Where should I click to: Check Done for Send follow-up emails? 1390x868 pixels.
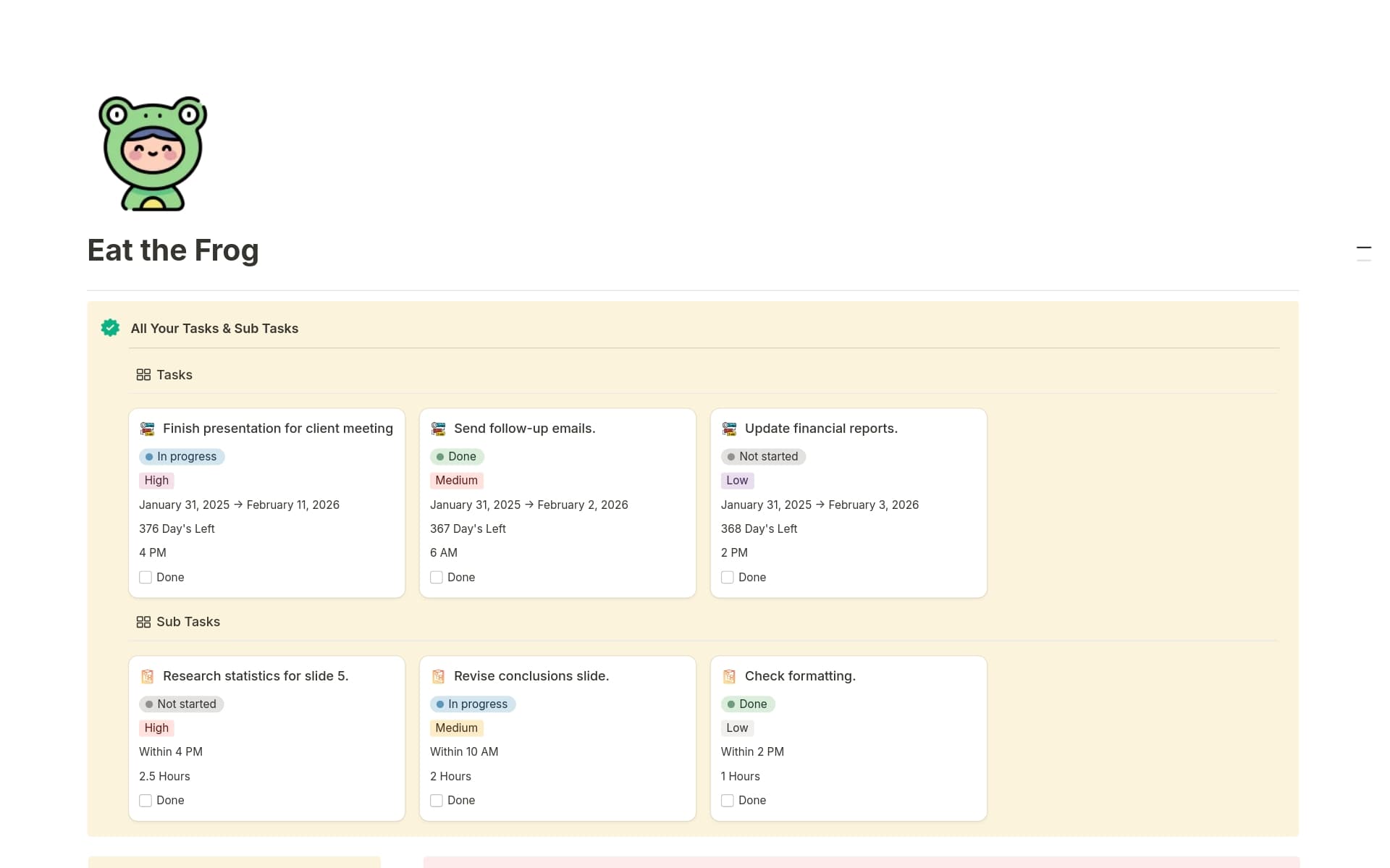coord(437,578)
